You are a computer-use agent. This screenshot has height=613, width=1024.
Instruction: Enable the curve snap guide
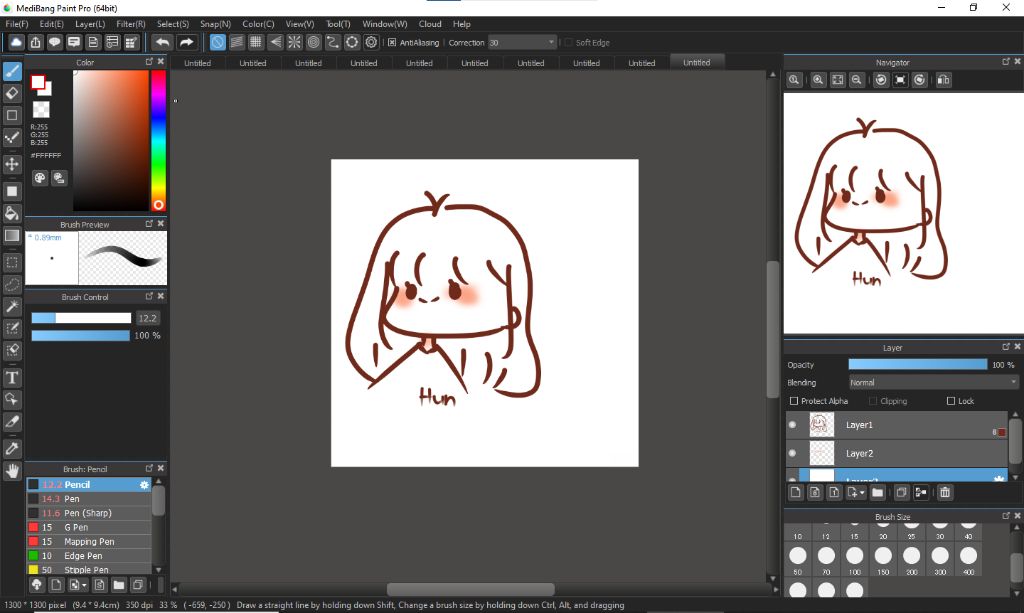[333, 42]
